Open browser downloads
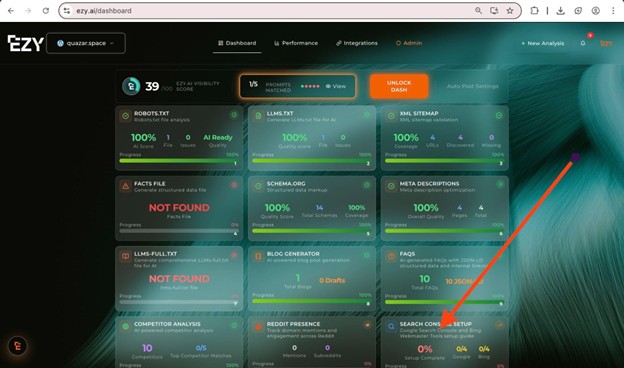The image size is (624, 368). (560, 11)
